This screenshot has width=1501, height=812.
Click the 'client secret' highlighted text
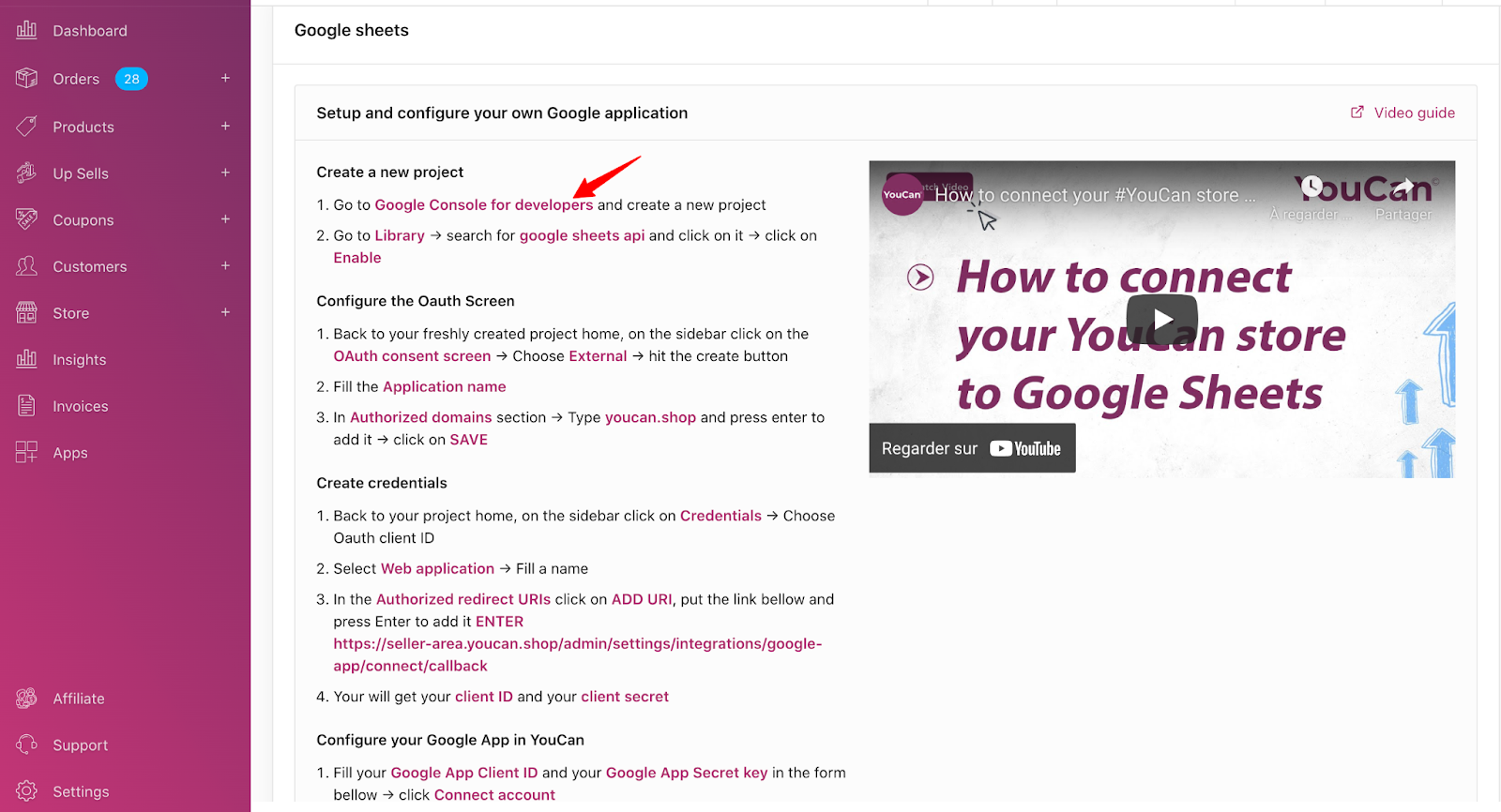click(x=625, y=697)
